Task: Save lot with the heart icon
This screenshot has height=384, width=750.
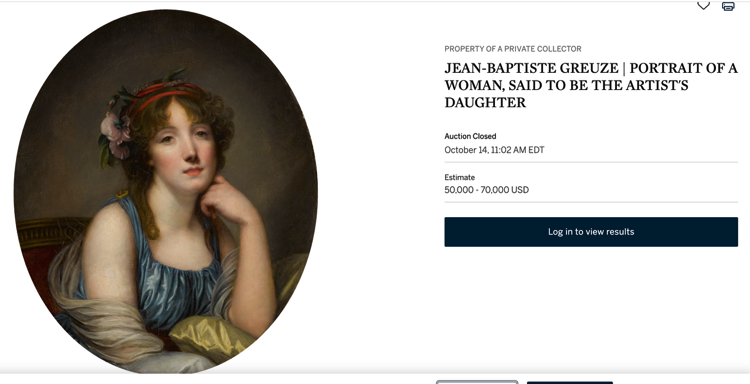Action: pyautogui.click(x=703, y=6)
